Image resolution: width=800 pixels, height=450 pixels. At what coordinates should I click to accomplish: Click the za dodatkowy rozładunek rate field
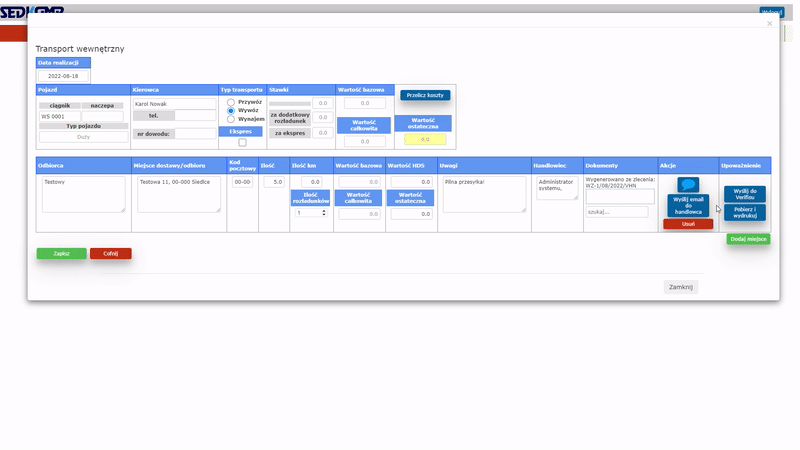coord(323,117)
